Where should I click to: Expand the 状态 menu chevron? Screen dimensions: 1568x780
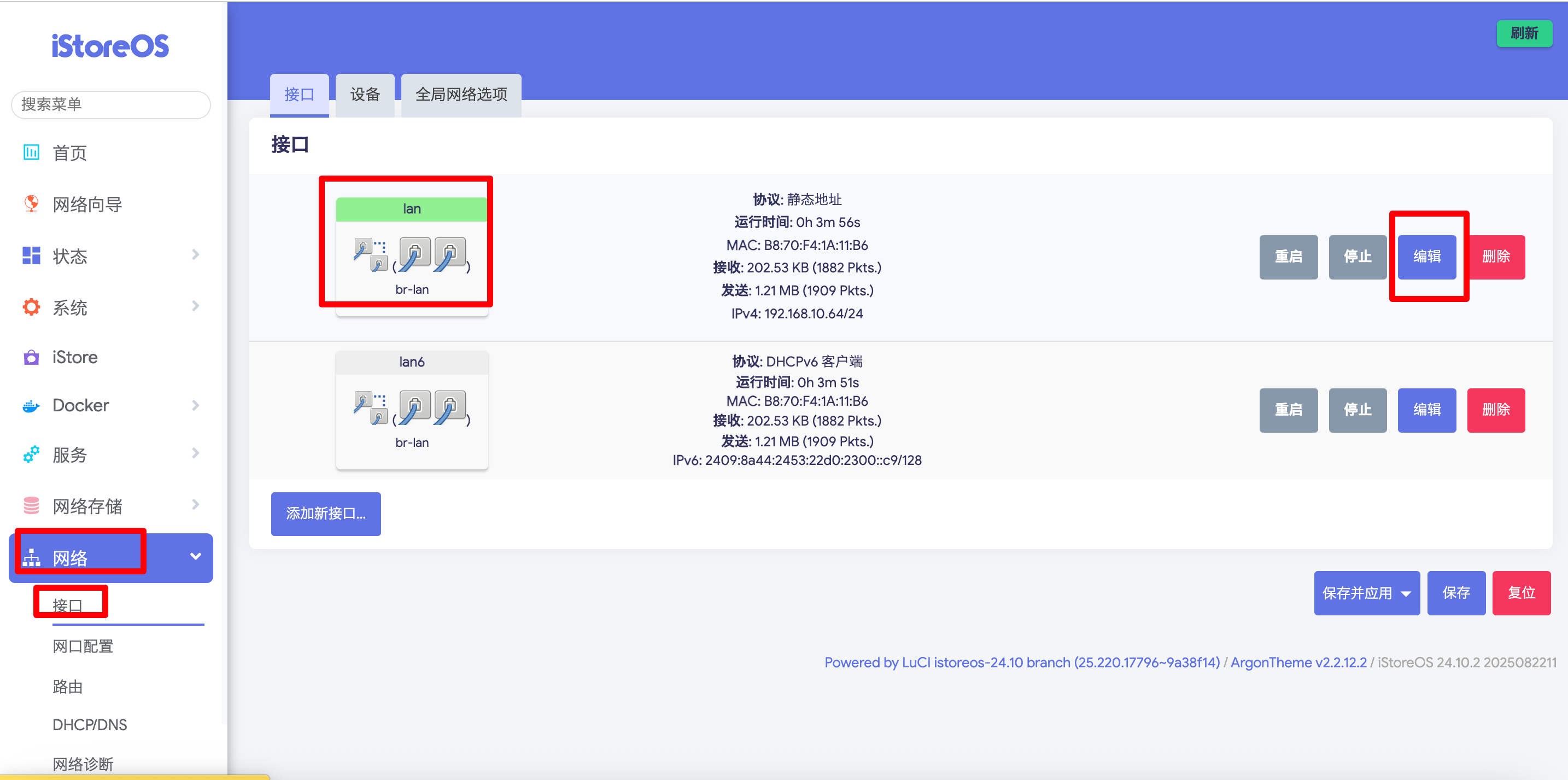(x=195, y=254)
